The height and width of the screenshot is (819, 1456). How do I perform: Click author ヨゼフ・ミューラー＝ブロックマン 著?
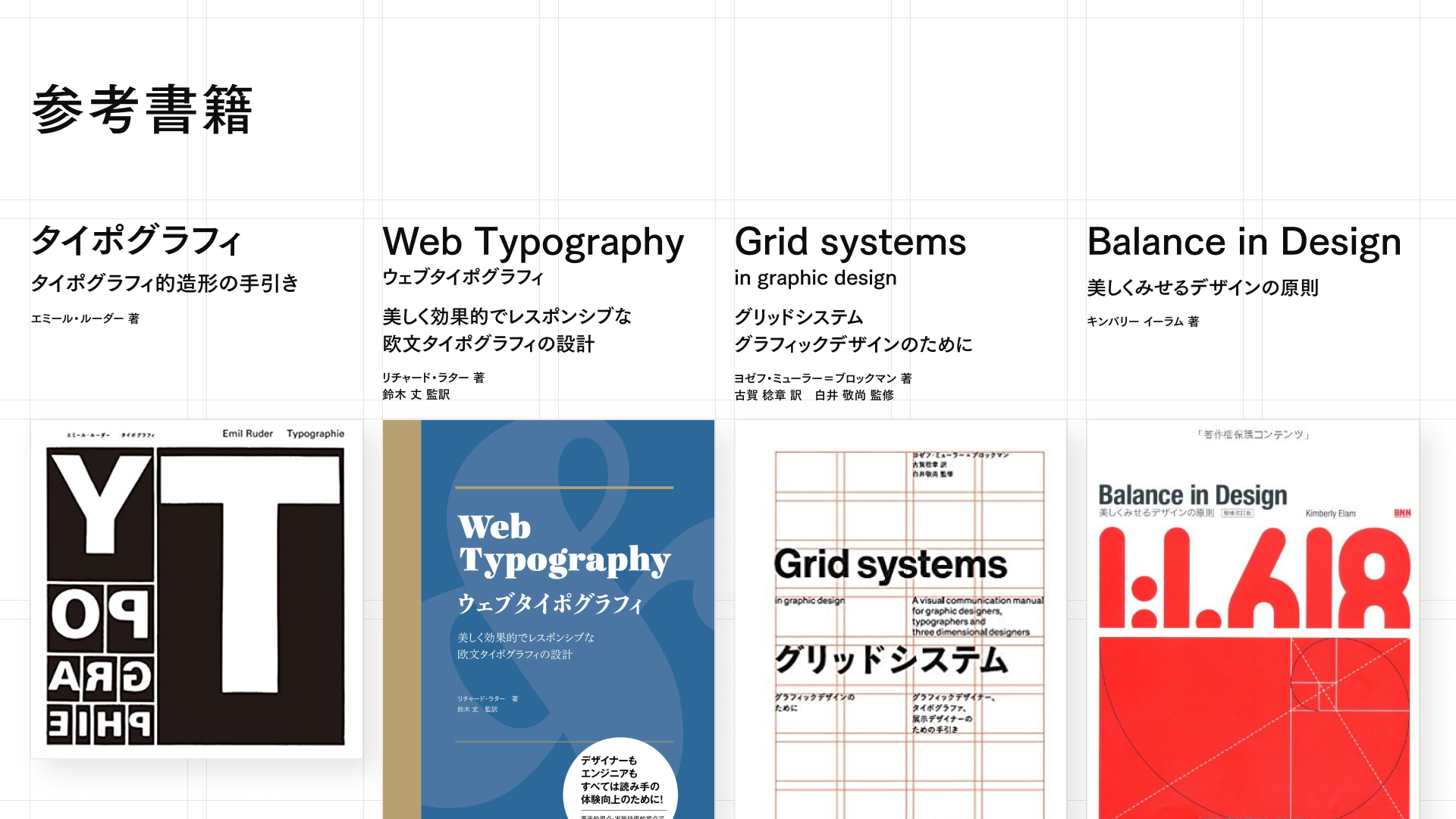click(823, 378)
